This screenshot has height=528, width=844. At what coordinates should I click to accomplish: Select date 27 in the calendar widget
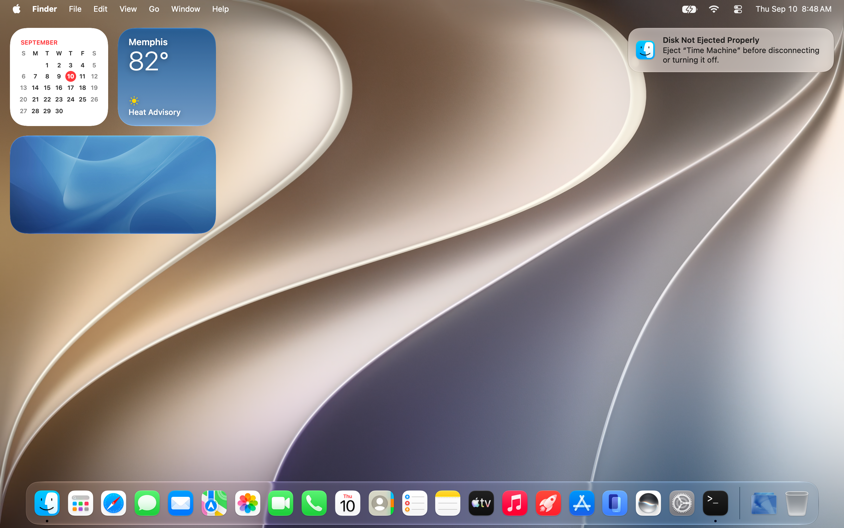click(23, 111)
